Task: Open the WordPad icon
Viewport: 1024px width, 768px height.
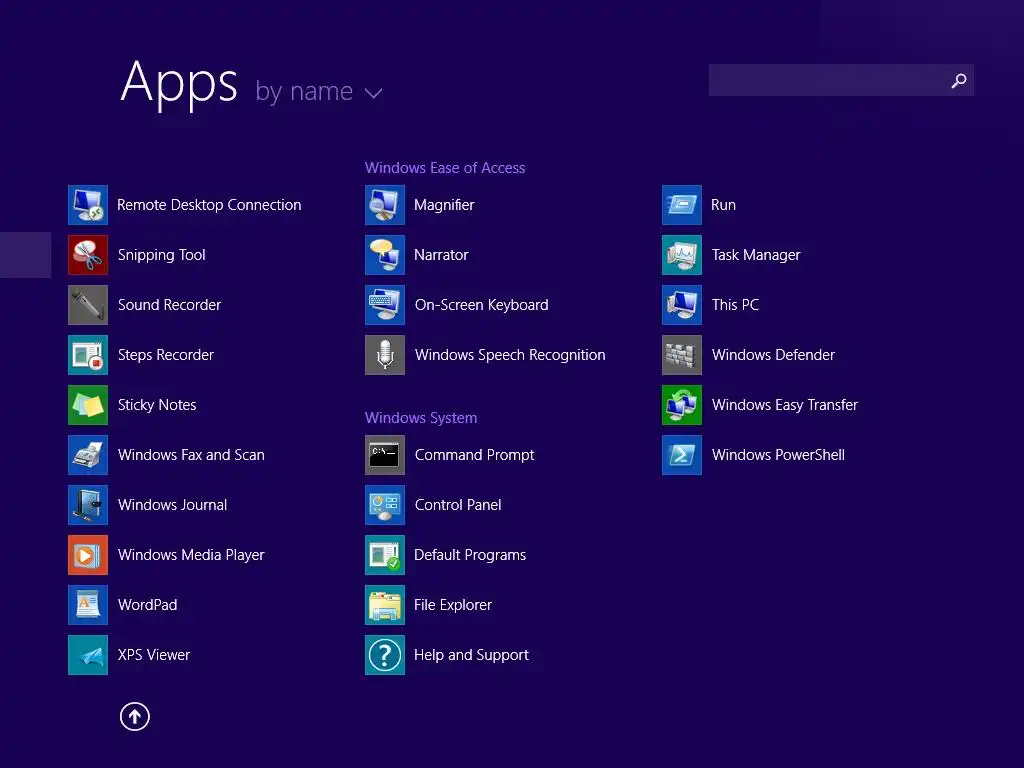Action: [x=88, y=605]
